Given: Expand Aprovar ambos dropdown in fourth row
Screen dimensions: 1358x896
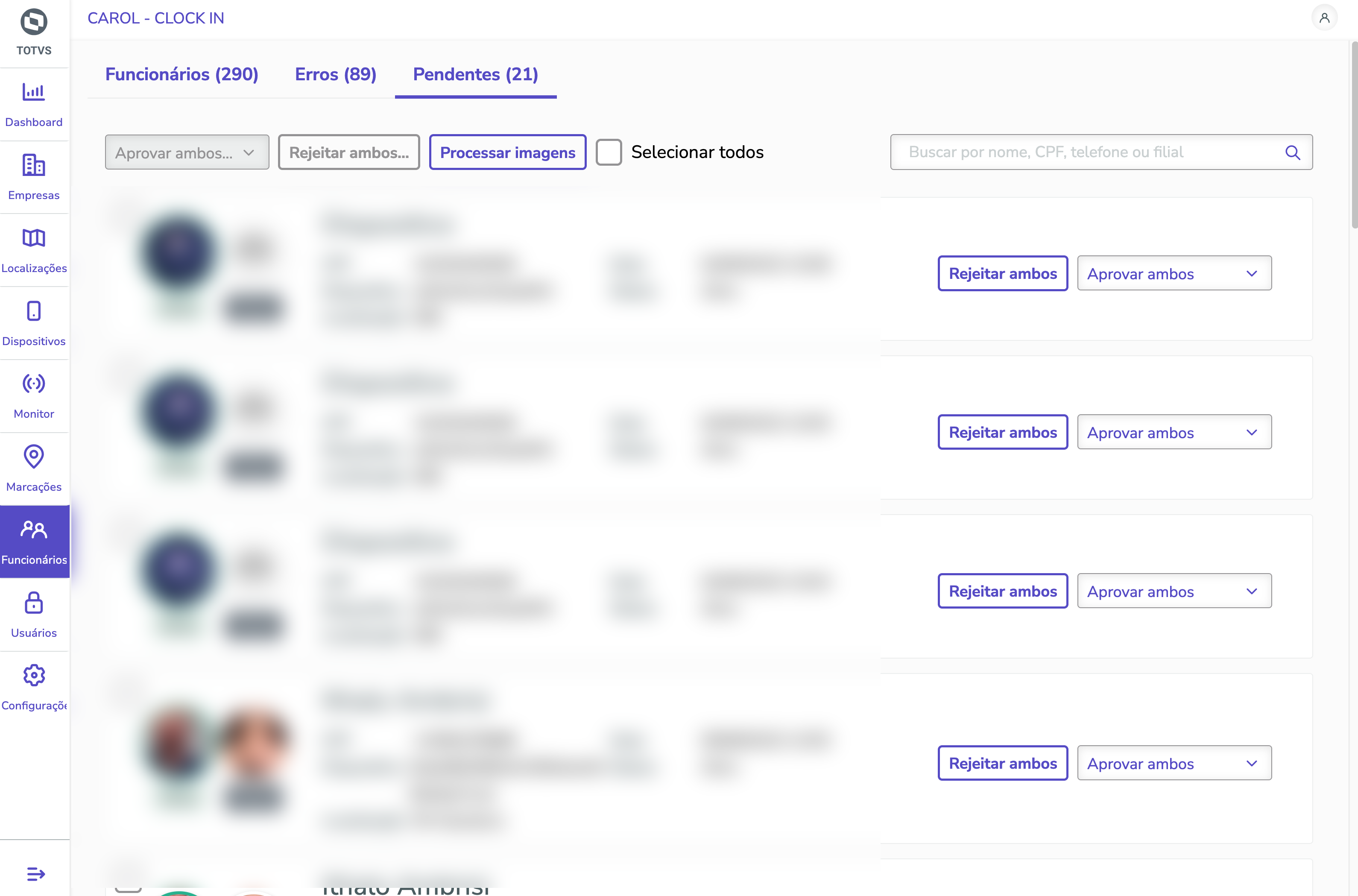Looking at the screenshot, I should (1174, 764).
